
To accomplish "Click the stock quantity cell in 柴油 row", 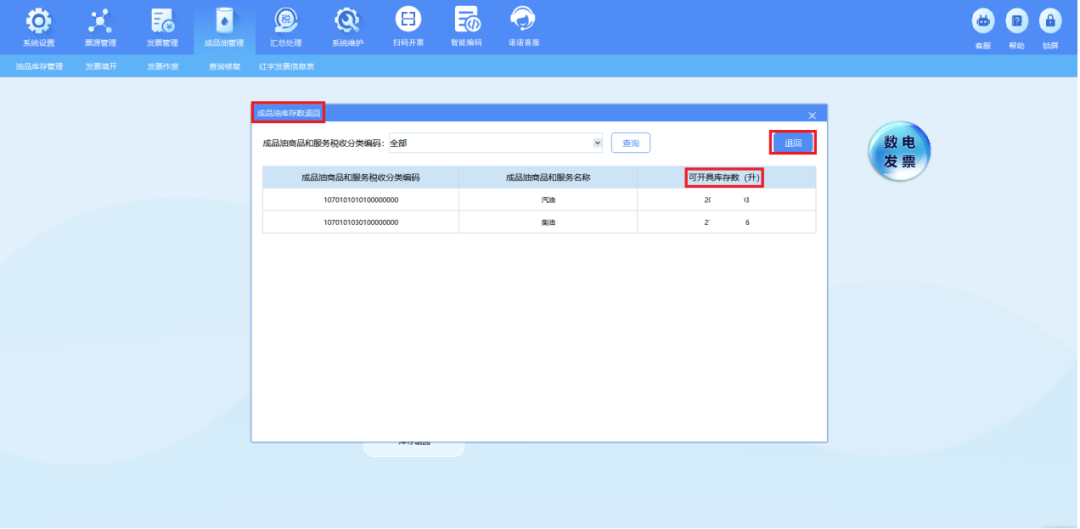I will coord(726,222).
